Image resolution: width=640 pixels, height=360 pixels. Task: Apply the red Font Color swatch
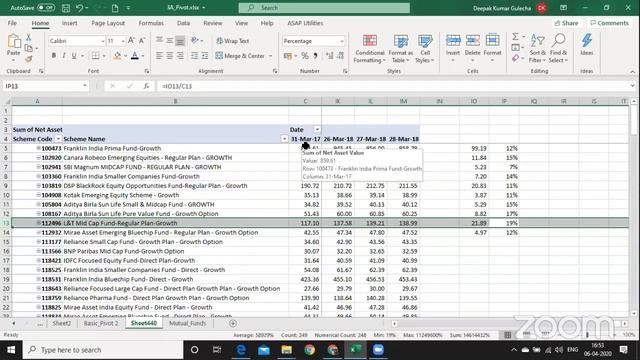[x=135, y=56]
